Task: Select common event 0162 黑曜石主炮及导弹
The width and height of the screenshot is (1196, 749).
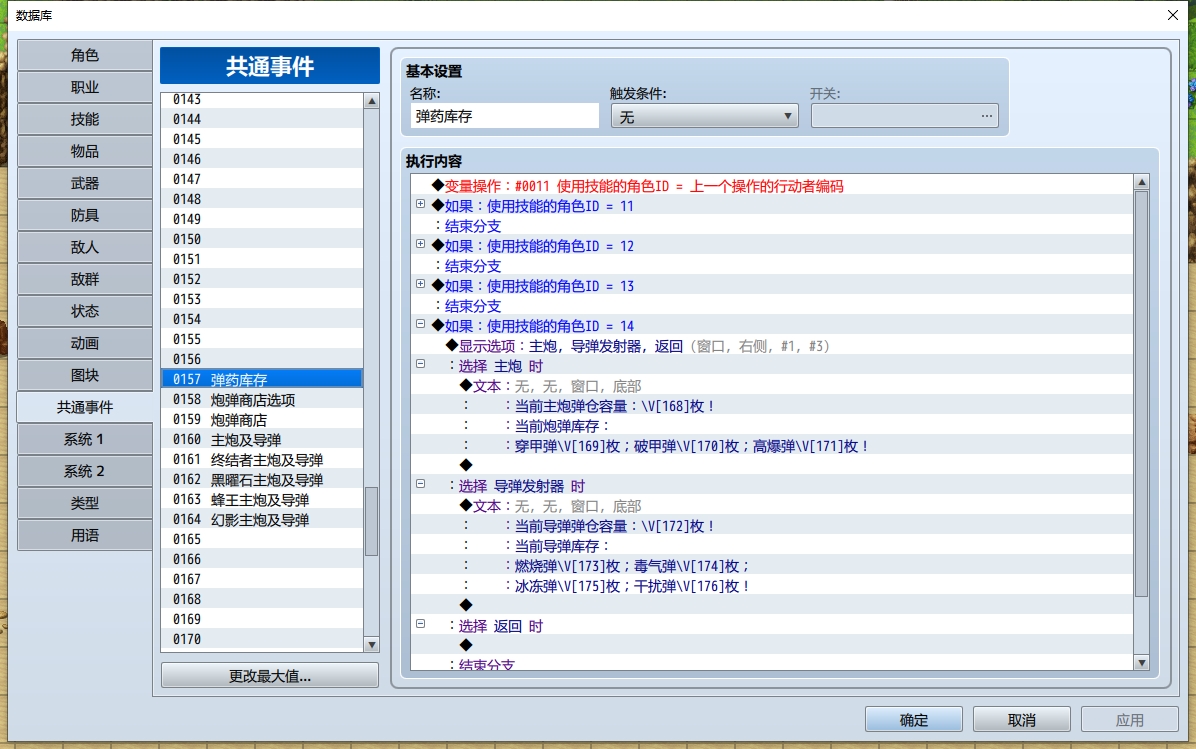Action: pos(262,480)
